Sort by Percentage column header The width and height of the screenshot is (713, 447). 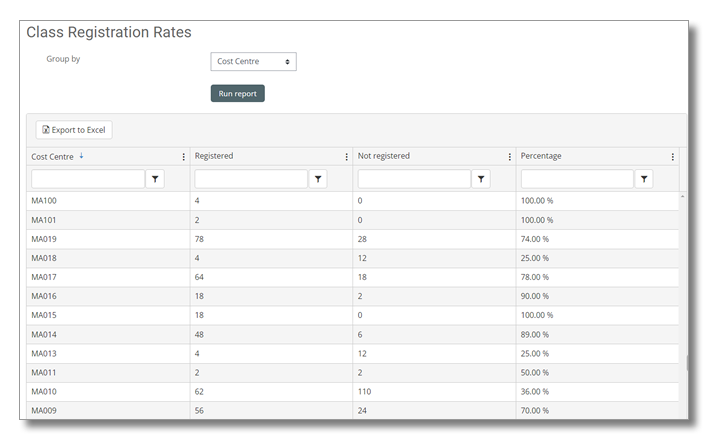point(541,157)
